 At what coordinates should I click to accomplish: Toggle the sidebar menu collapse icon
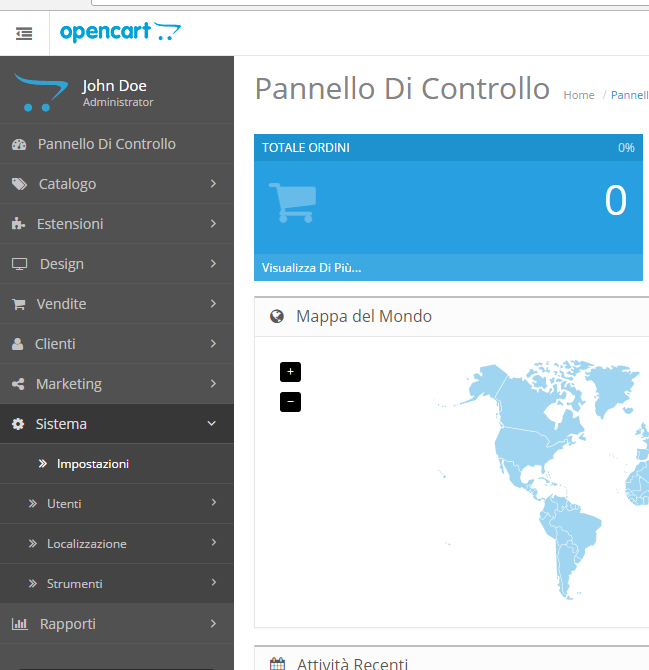coord(24,33)
